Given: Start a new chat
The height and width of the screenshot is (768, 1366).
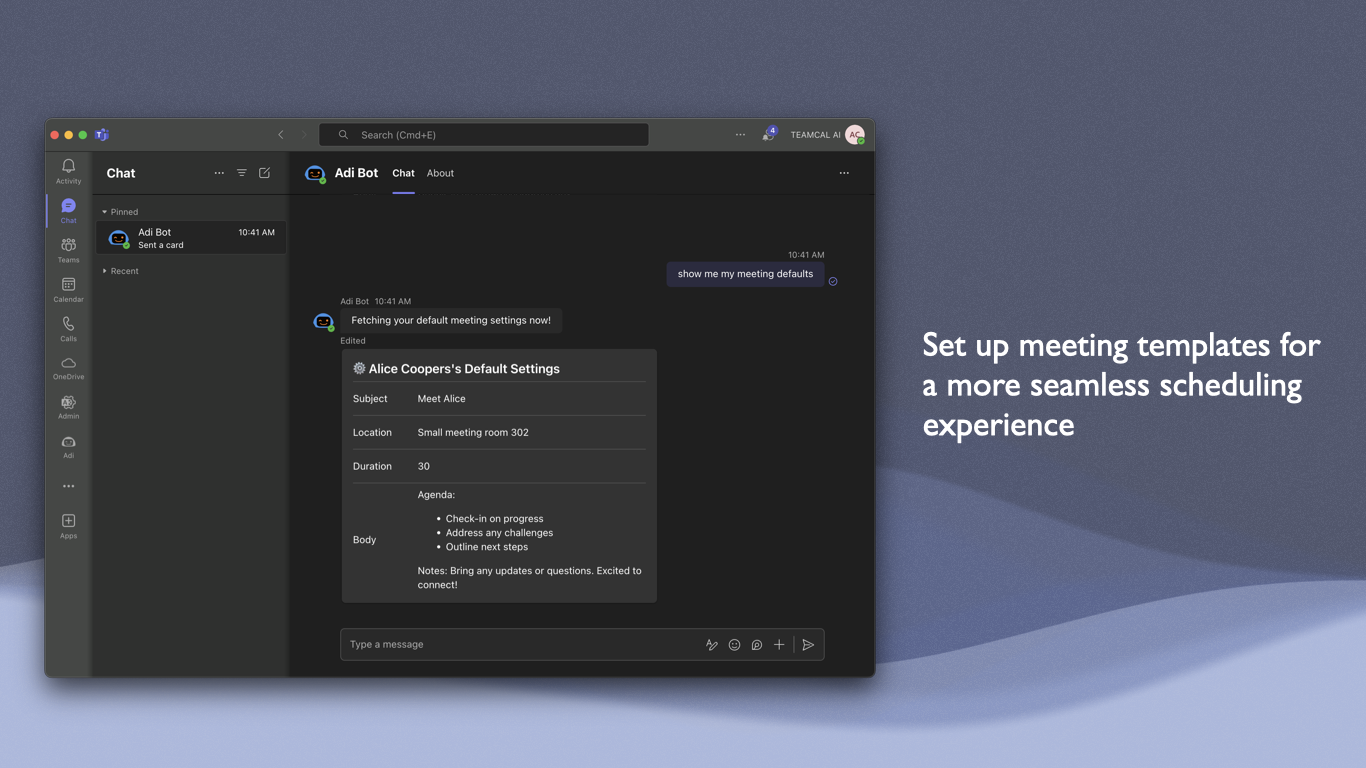Looking at the screenshot, I should 265,173.
